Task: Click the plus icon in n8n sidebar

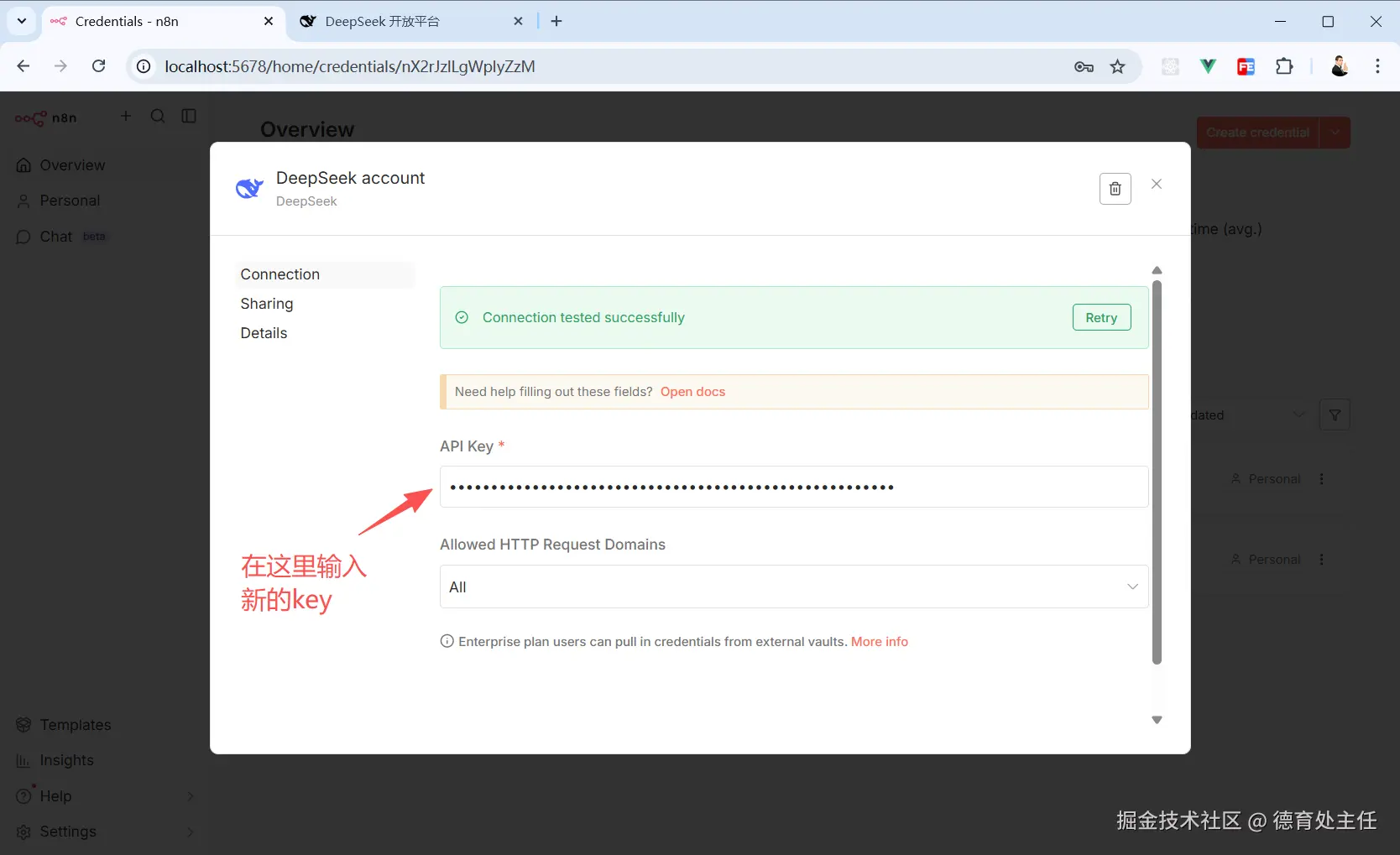Action: coord(126,116)
